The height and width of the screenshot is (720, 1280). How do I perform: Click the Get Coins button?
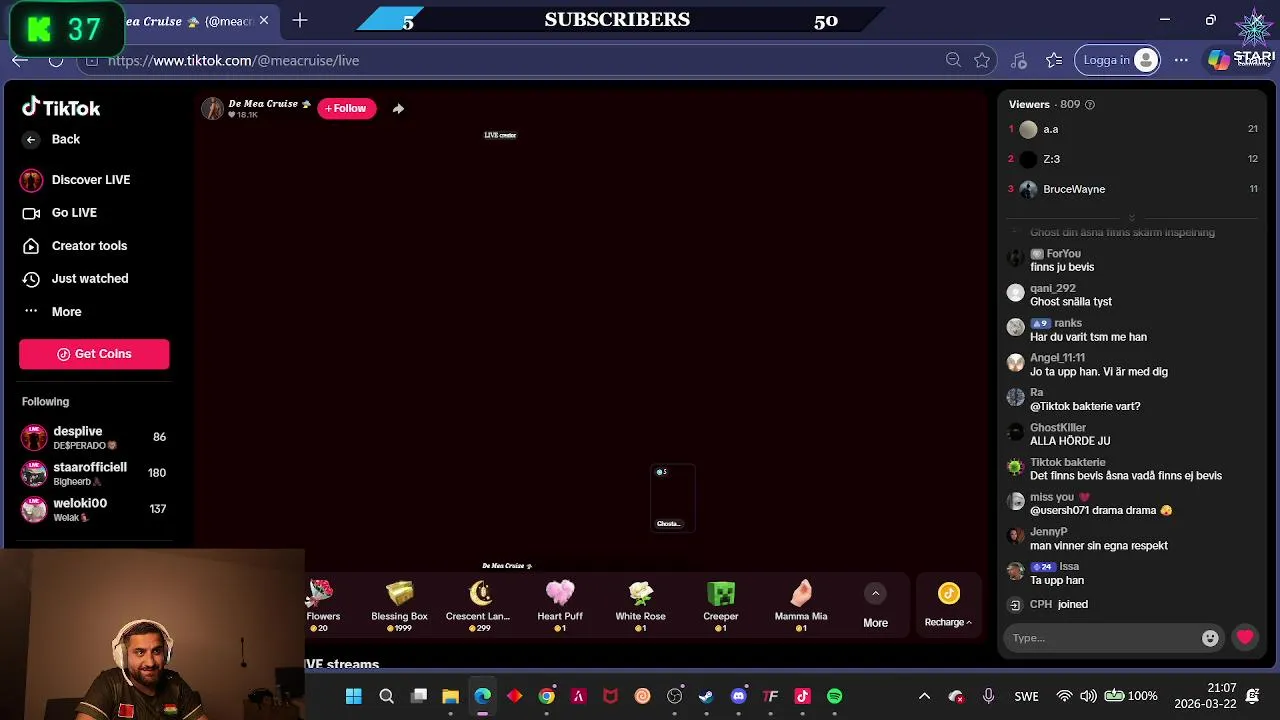[x=94, y=354]
